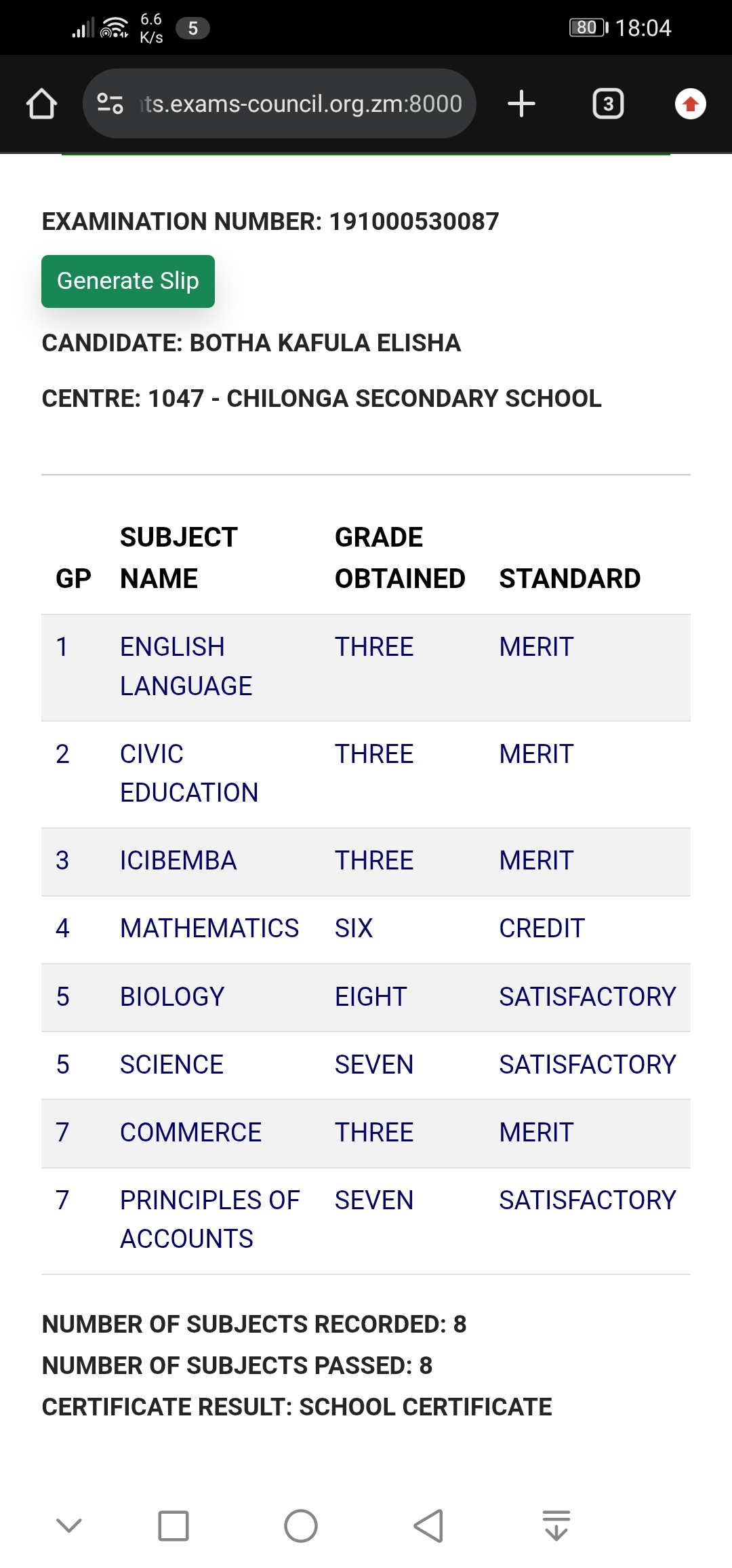Click the Generate Slip button
The width and height of the screenshot is (732, 1568).
128,281
